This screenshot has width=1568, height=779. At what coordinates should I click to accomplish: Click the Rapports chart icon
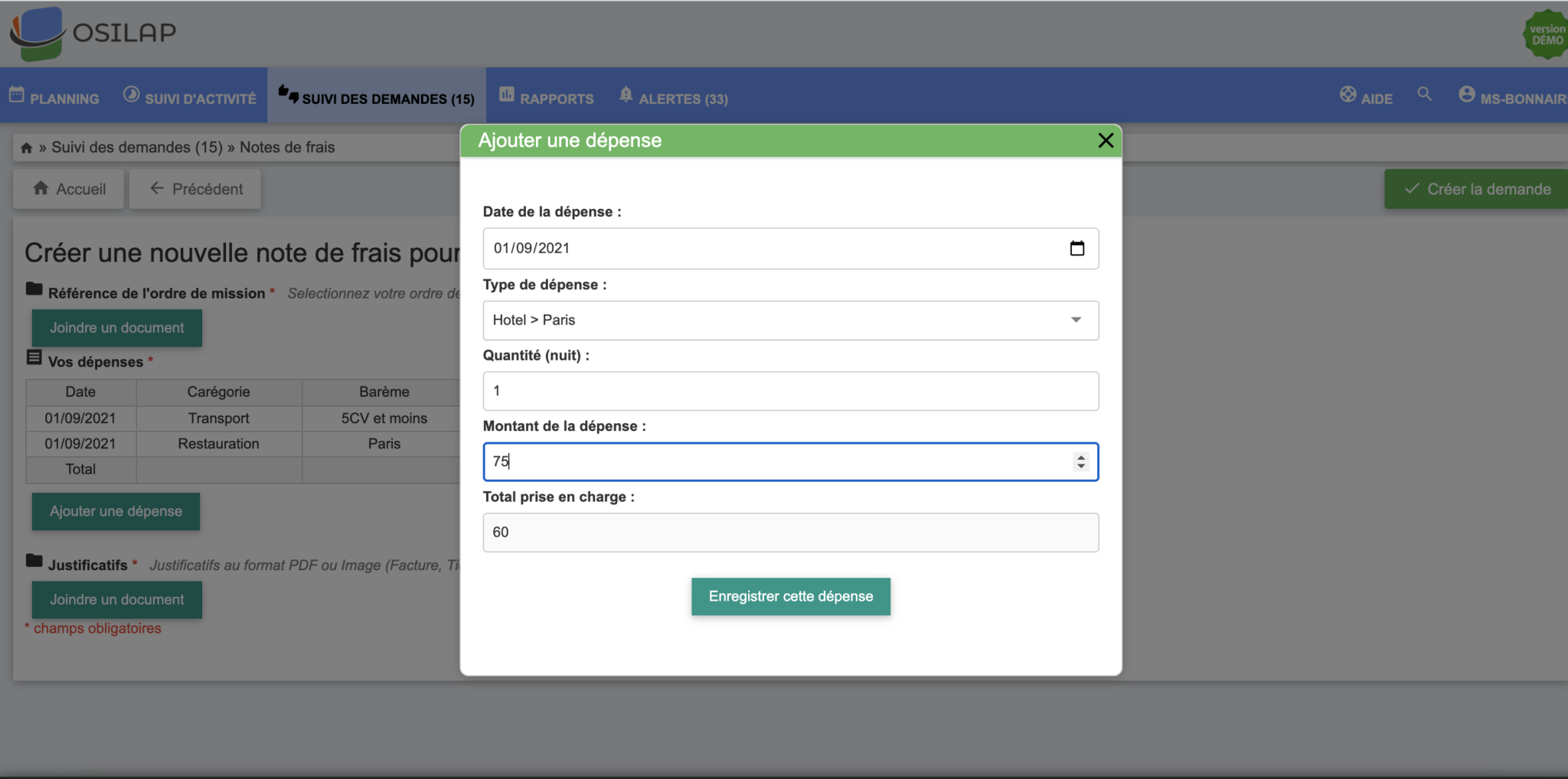coord(507,95)
